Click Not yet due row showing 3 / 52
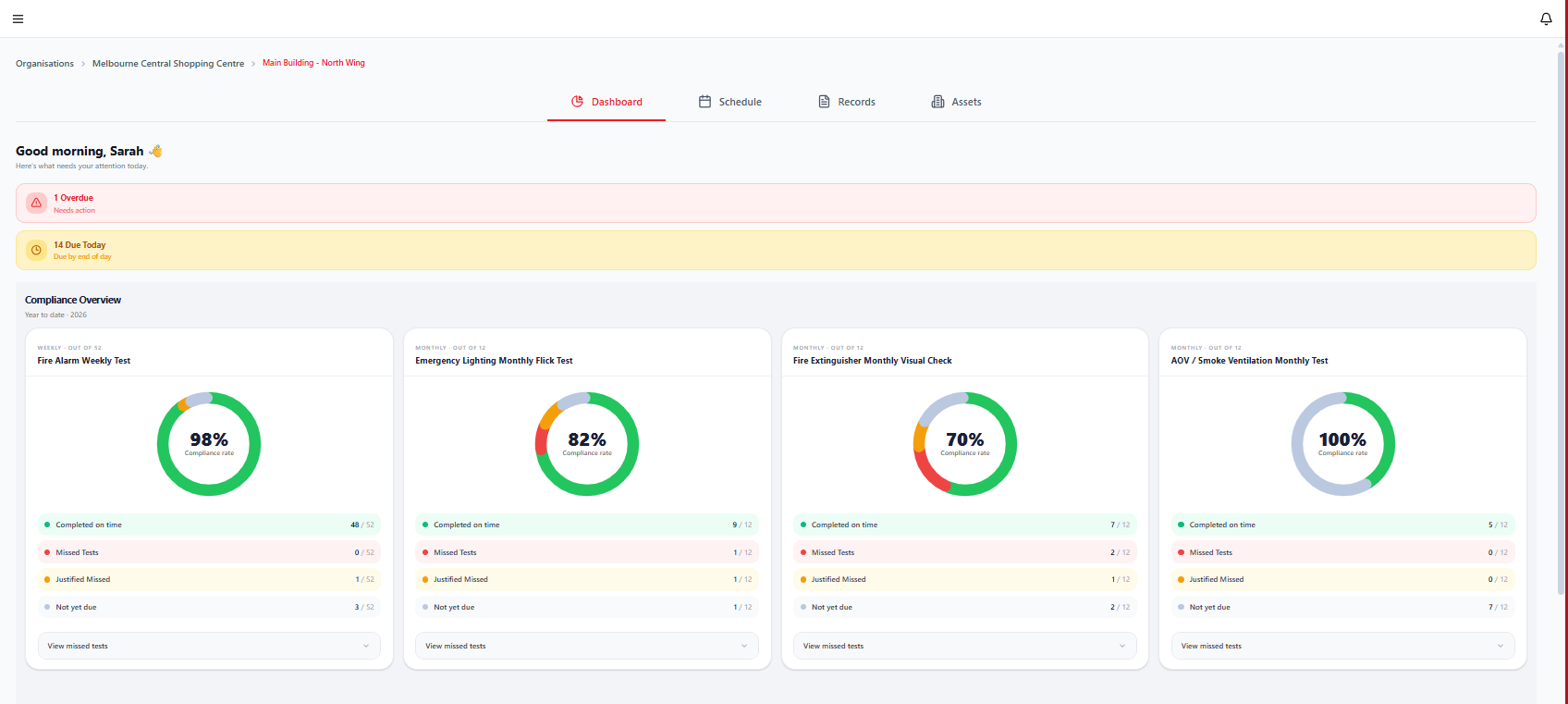Viewport: 1568px width, 704px height. pyautogui.click(x=209, y=607)
